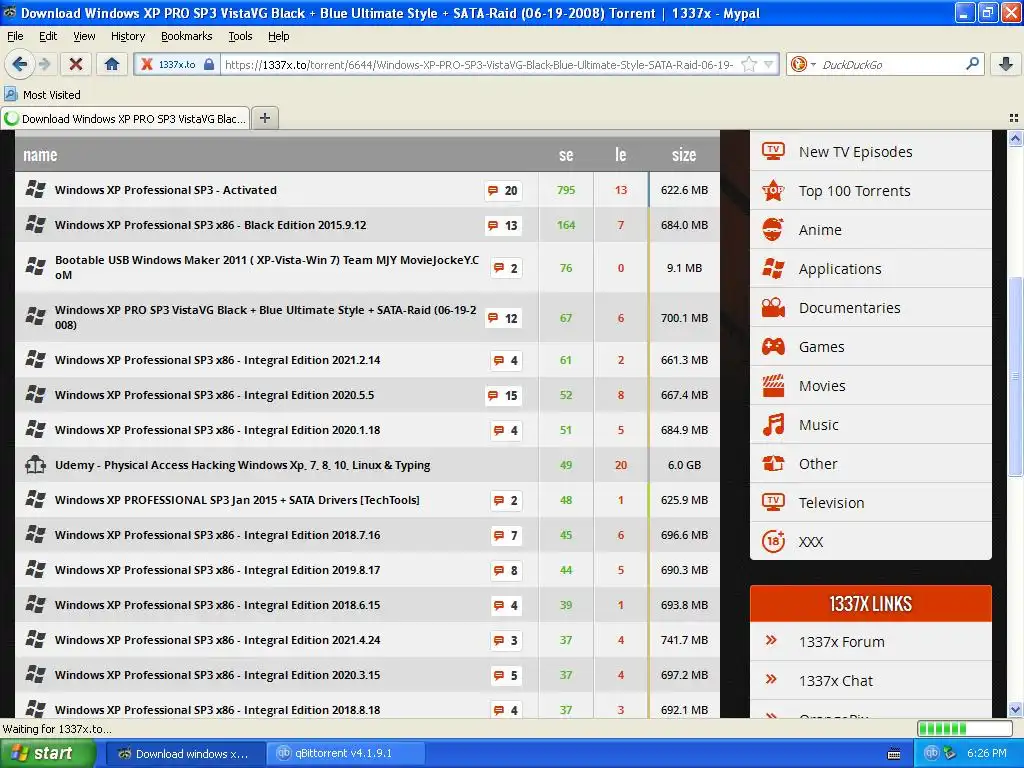Click the vertical page scrollbar thumb

1015,376
